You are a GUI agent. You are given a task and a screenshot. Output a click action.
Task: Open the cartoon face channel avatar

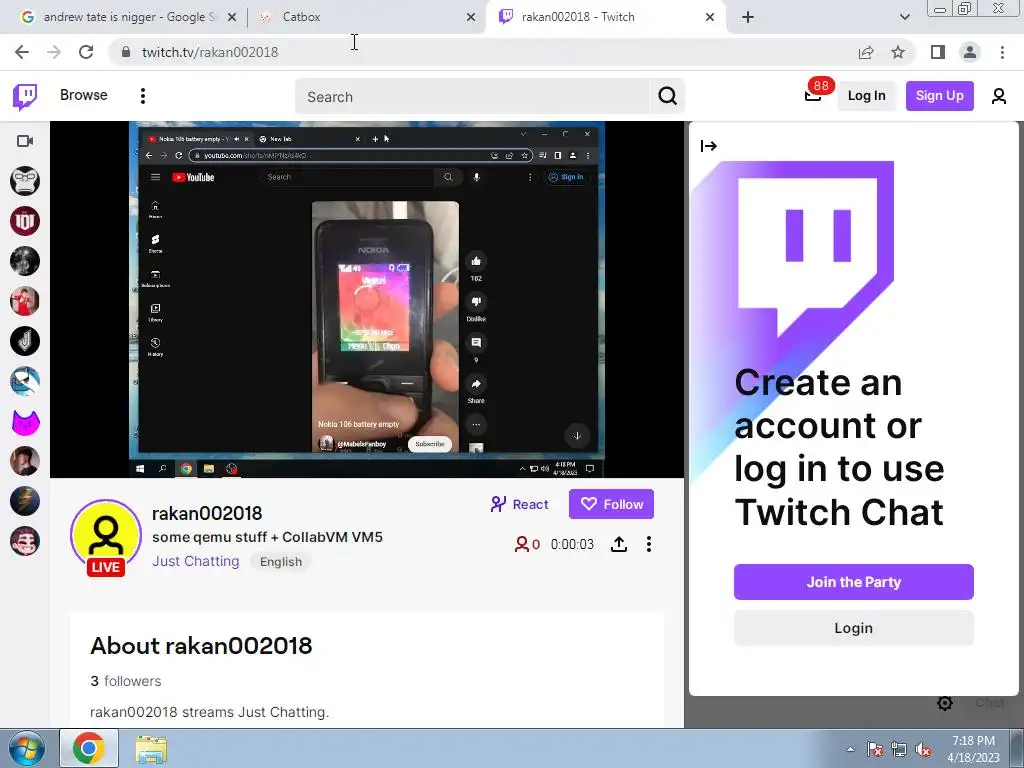[x=25, y=541]
